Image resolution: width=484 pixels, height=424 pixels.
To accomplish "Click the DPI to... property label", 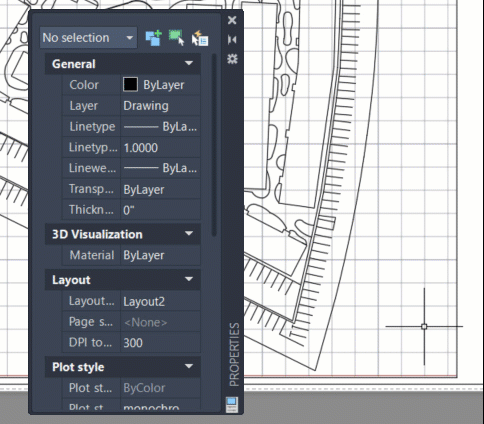I will click(x=90, y=342).
